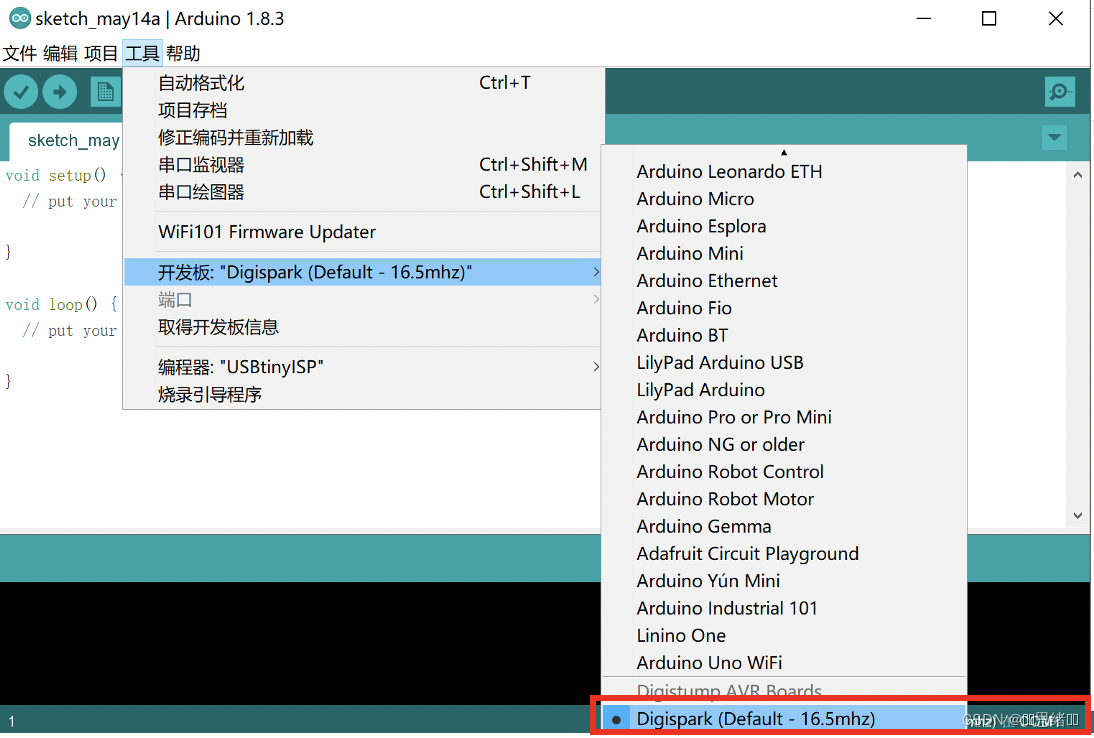
Task: Open the tab options dropdown arrow
Action: [1054, 137]
